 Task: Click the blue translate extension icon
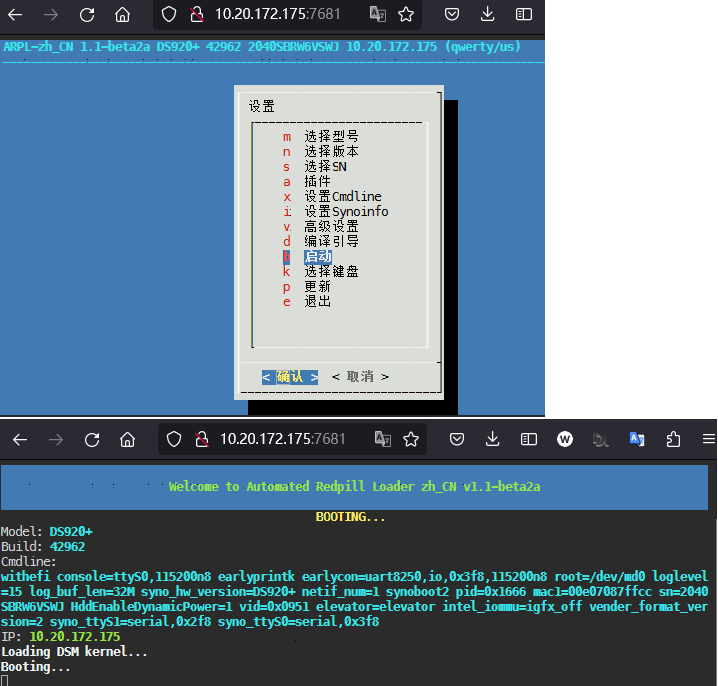coord(637,439)
